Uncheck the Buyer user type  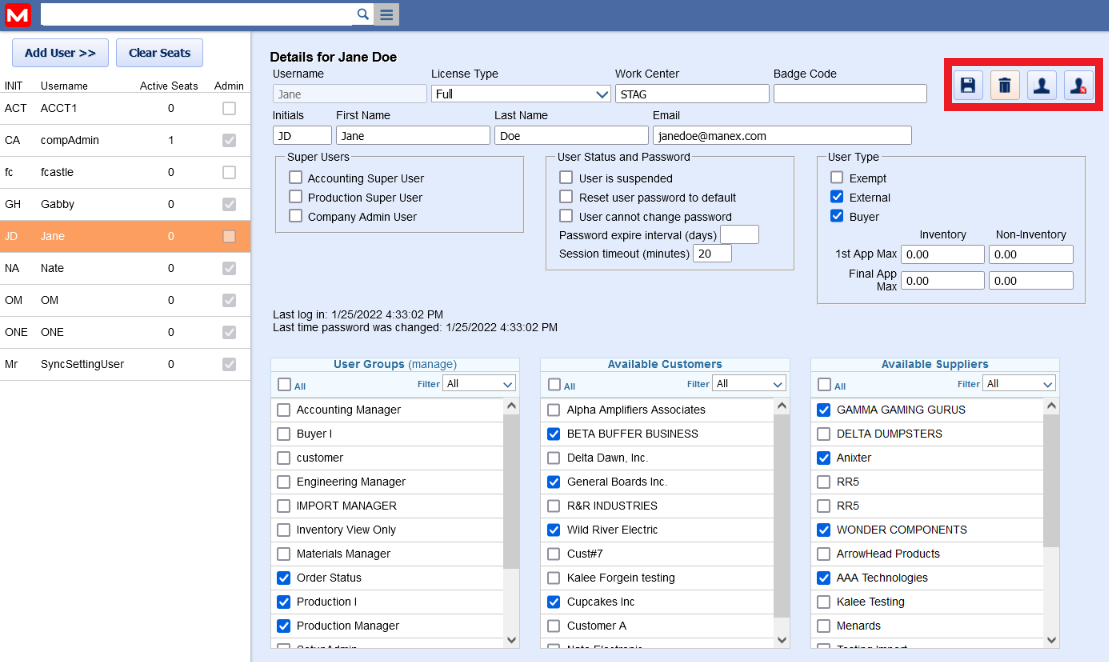click(837, 216)
